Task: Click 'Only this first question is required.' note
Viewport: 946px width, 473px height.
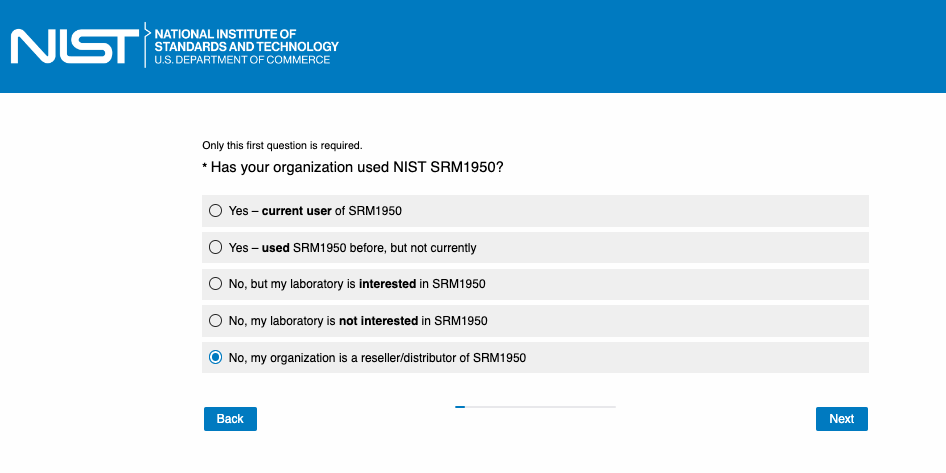Action: click(x=282, y=145)
